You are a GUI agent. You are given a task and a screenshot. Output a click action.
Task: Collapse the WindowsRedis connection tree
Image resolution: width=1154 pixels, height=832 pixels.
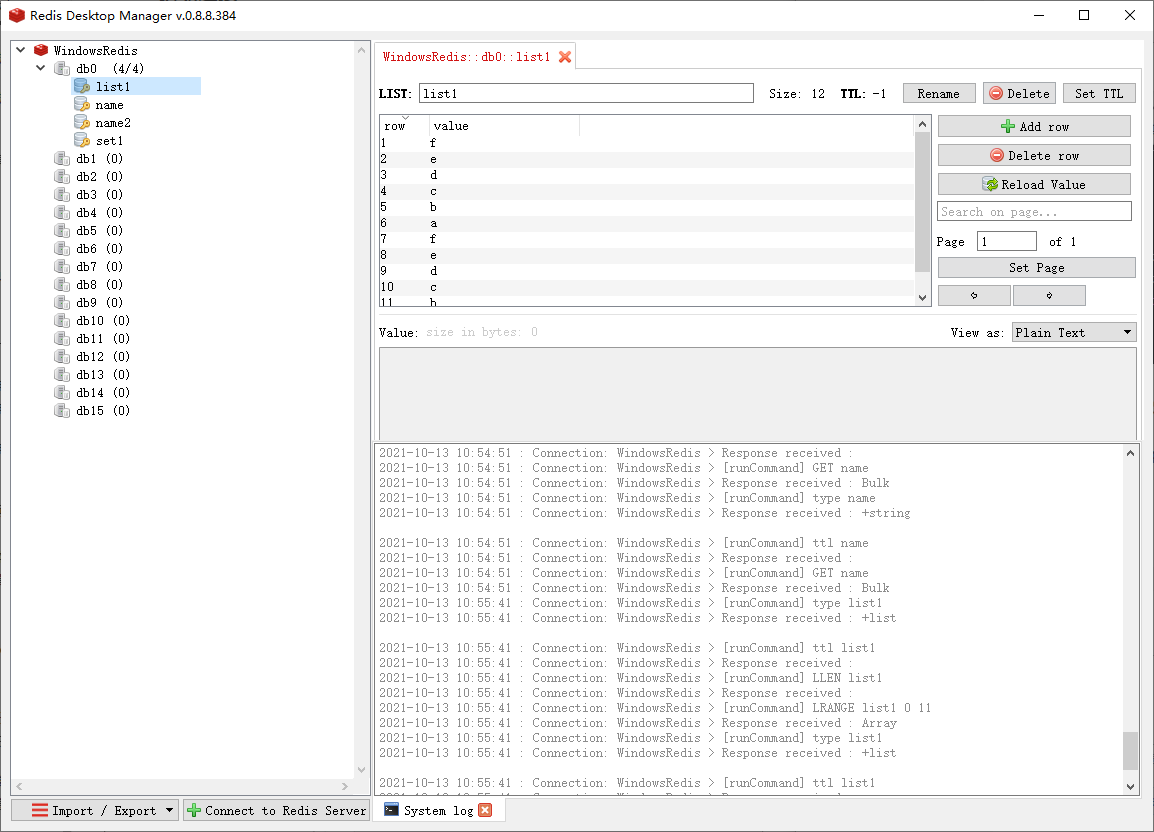[x=21, y=50]
